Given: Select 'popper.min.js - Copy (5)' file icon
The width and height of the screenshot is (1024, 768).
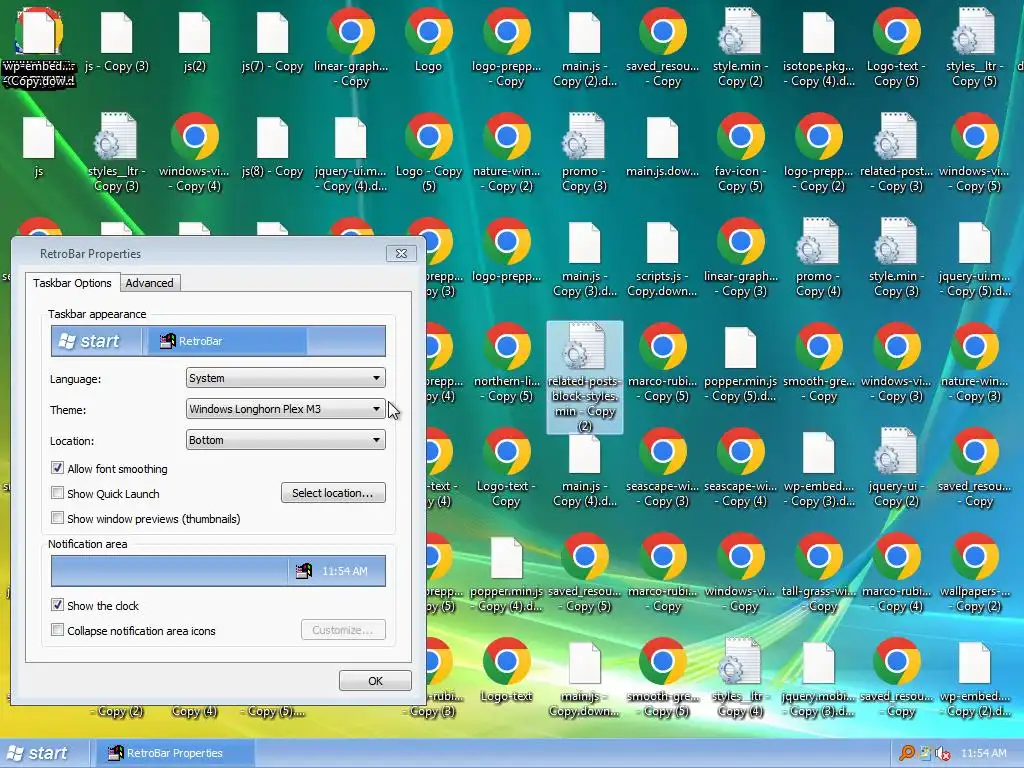Looking at the screenshot, I should (740, 347).
